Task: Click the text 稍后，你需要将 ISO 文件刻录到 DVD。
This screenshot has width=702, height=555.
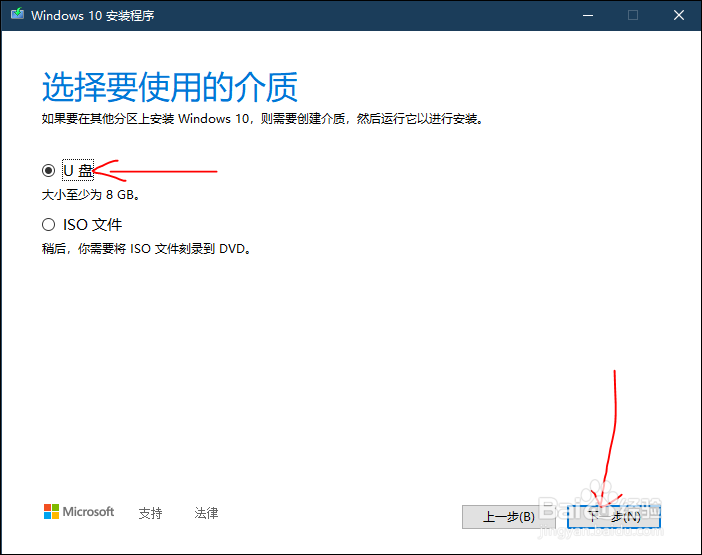Action: [147, 248]
